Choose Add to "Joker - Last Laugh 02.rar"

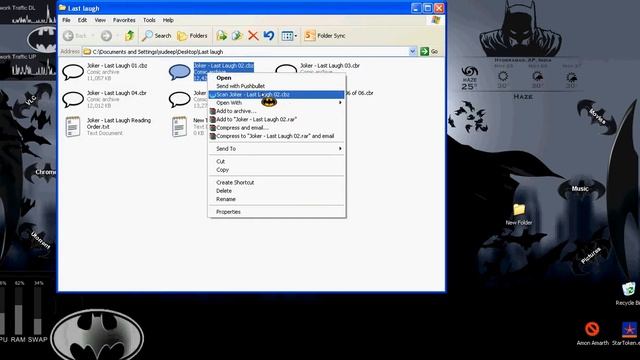(x=277, y=120)
